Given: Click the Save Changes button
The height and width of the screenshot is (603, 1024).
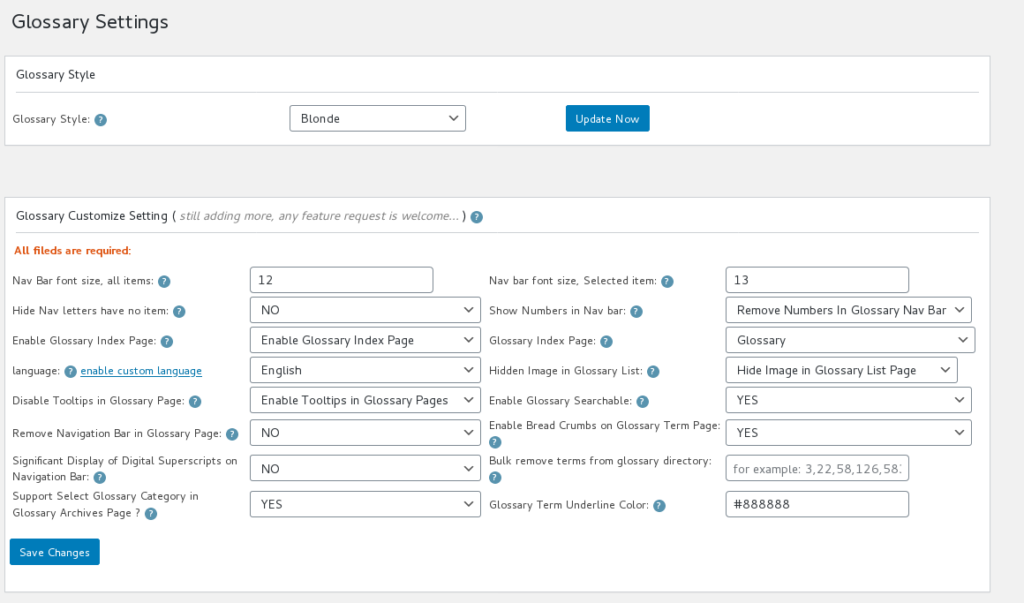Looking at the screenshot, I should click(55, 552).
